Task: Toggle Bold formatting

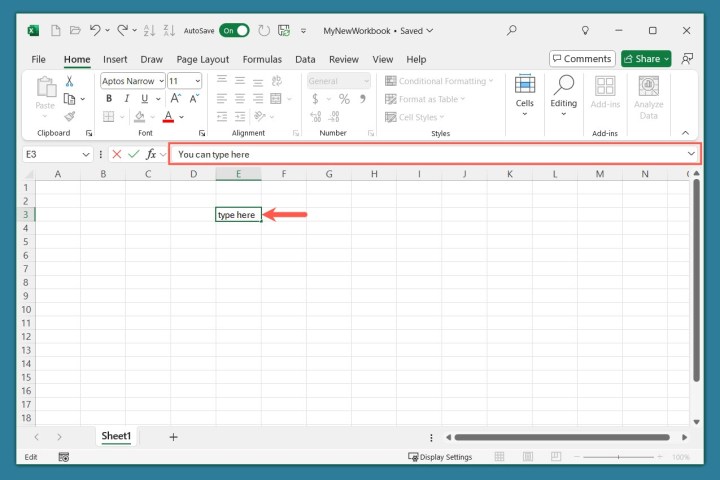Action: [109, 99]
